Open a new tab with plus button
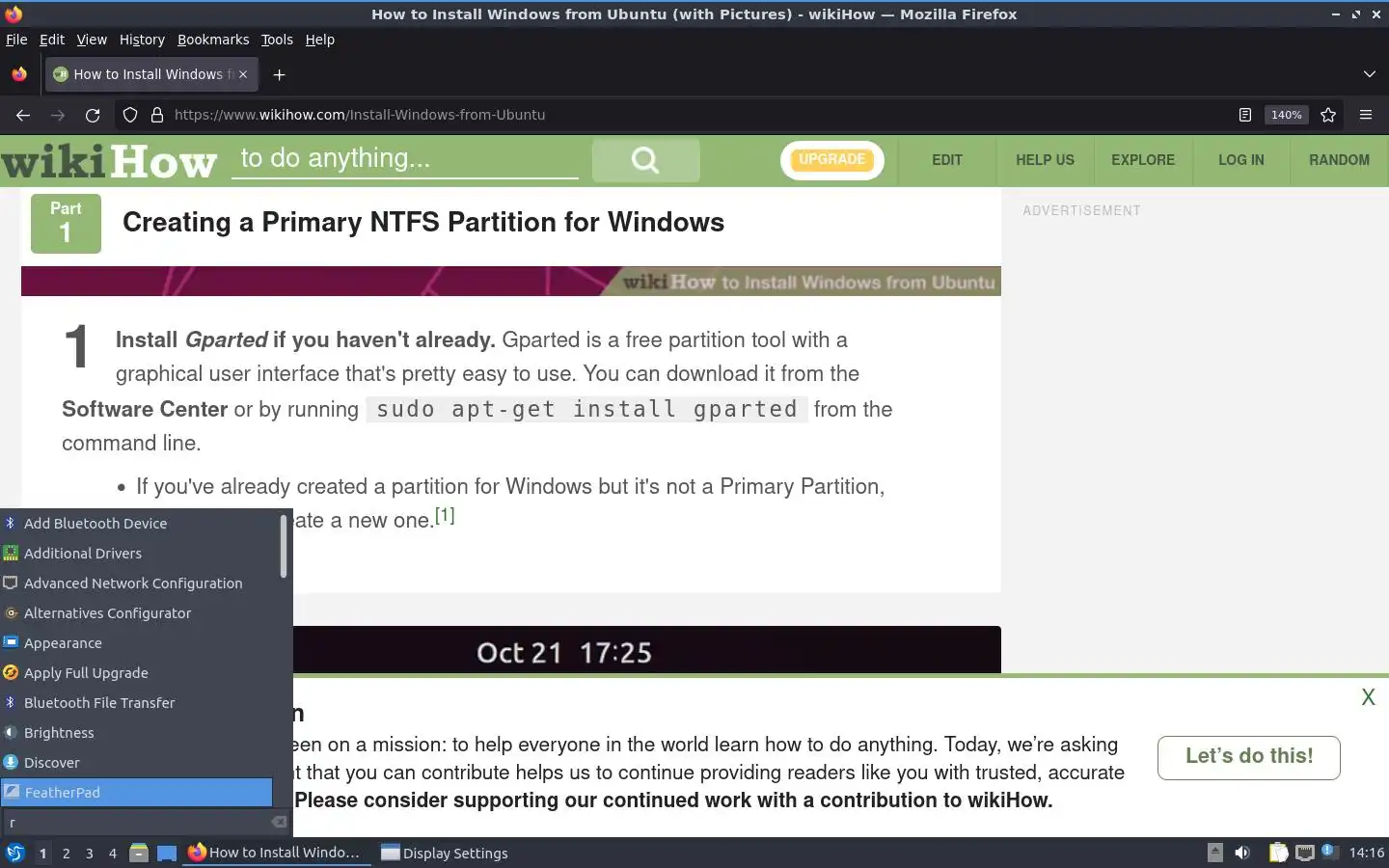 [x=279, y=74]
